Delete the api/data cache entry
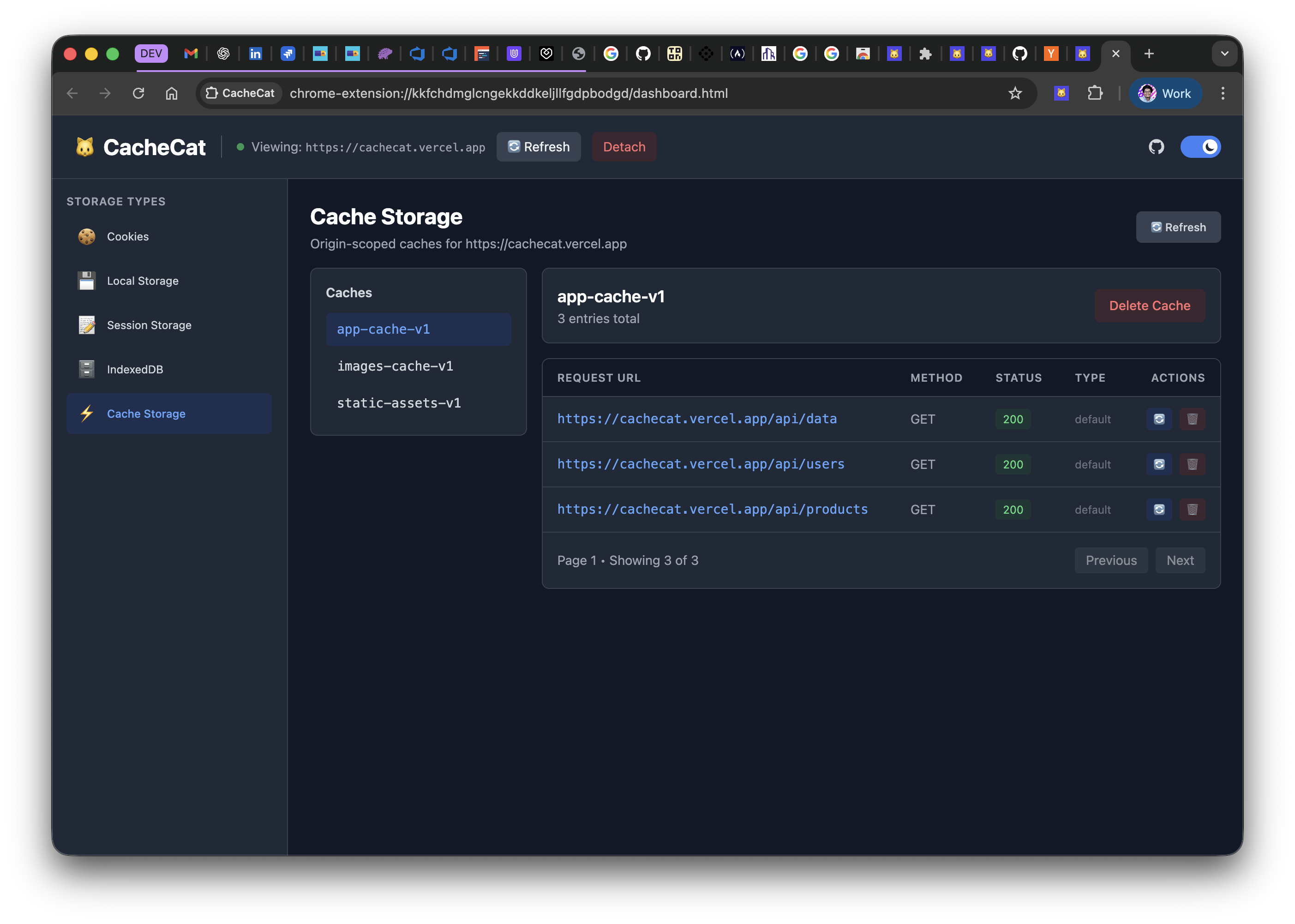 tap(1192, 420)
